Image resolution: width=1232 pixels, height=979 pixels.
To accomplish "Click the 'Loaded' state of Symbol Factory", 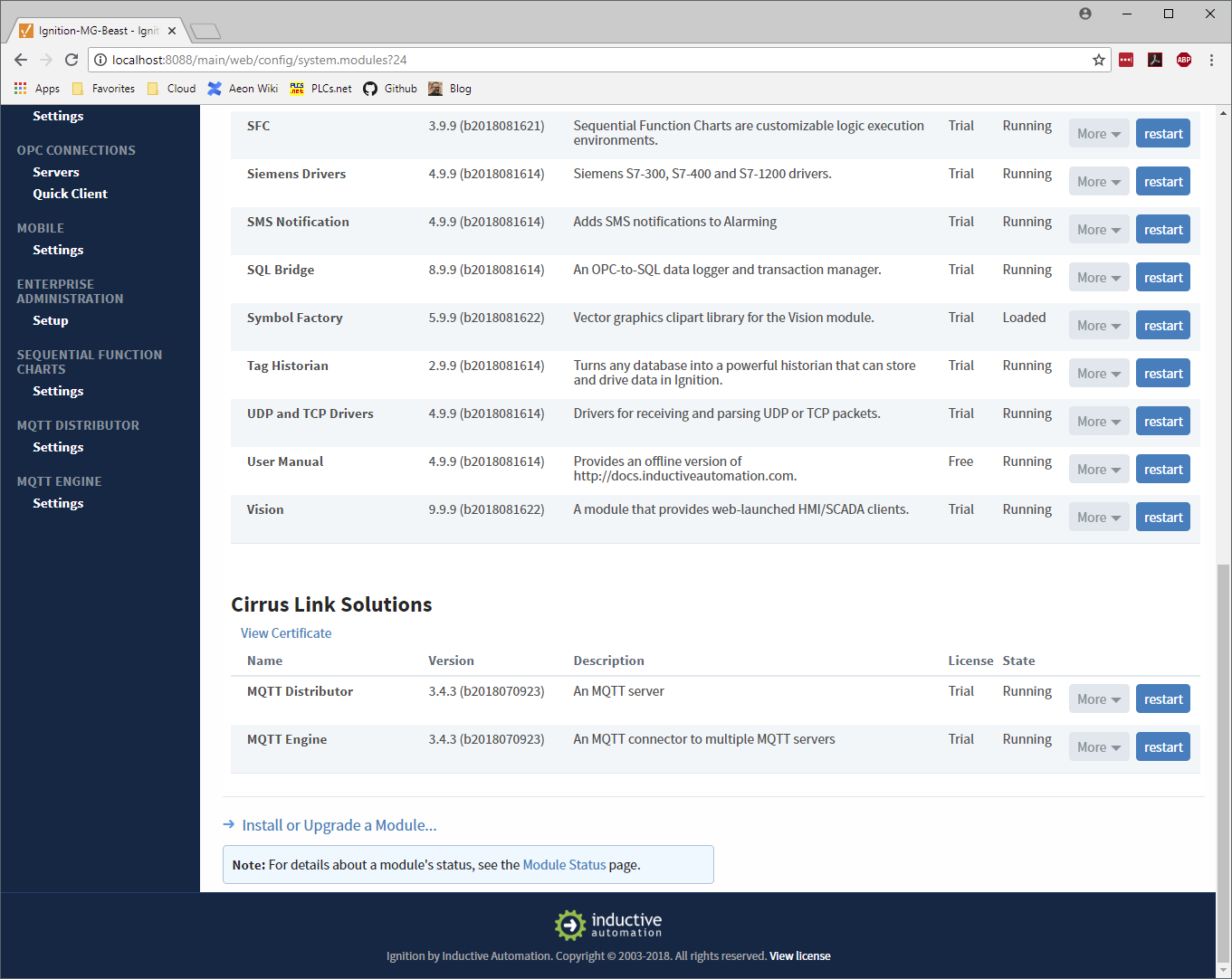I will (x=1024, y=318).
